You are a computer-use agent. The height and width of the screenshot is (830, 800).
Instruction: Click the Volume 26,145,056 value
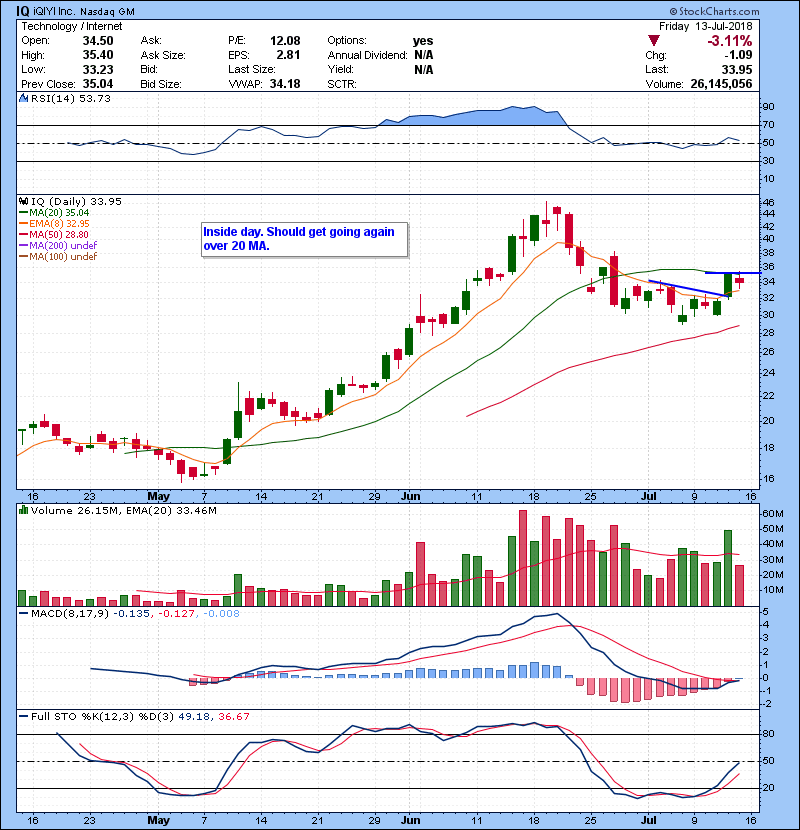pos(721,84)
